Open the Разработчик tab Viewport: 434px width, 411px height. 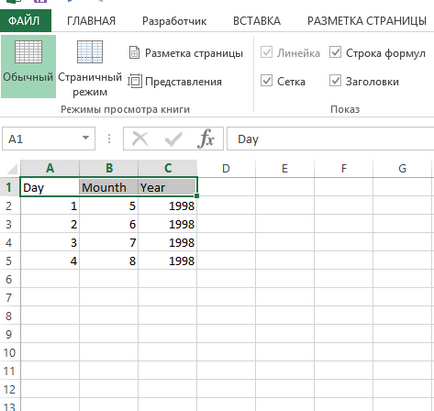(174, 21)
